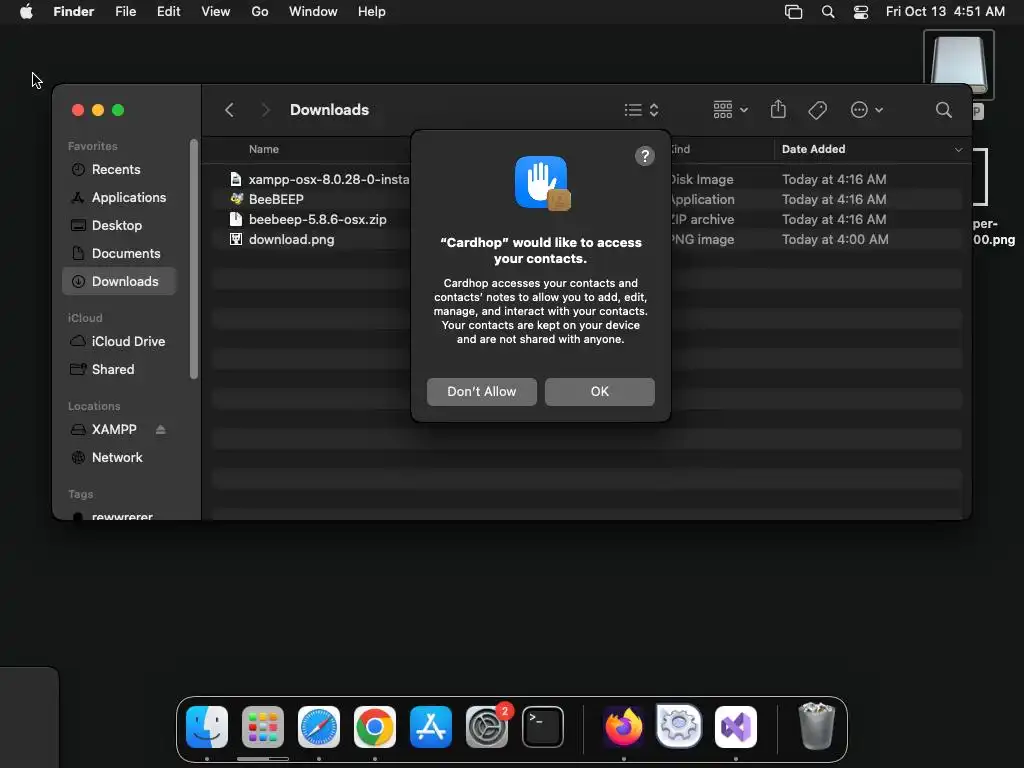Click the Finder window search magnifier
Image resolution: width=1024 pixels, height=768 pixels.
click(x=943, y=110)
